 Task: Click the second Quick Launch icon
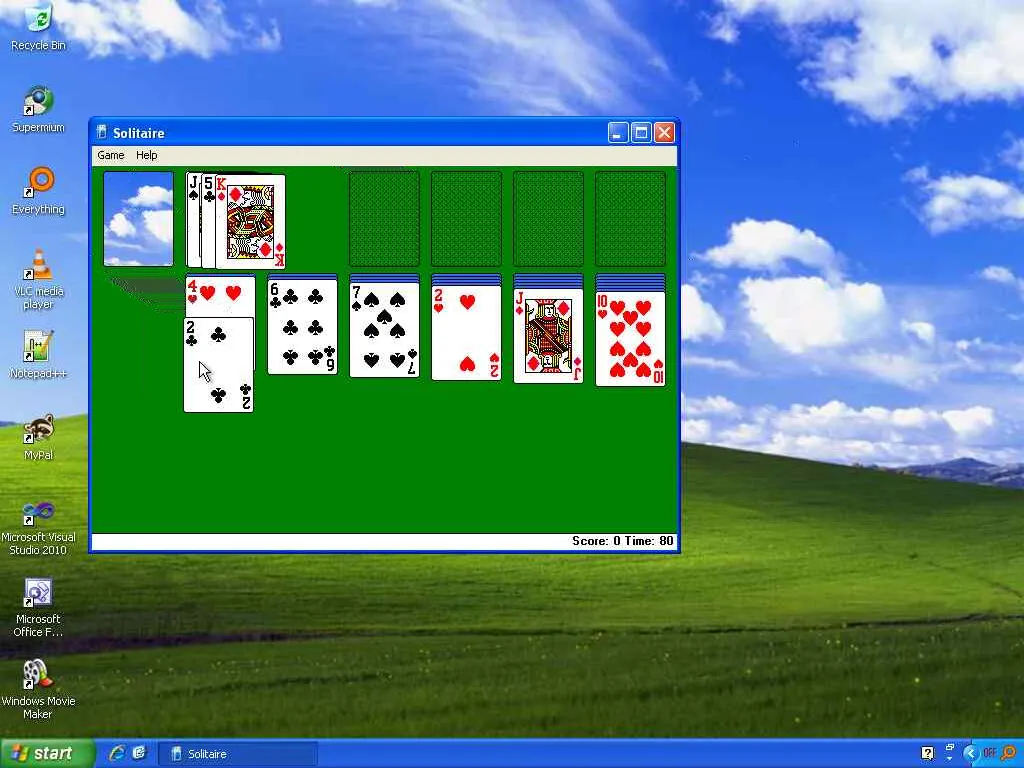(139, 754)
